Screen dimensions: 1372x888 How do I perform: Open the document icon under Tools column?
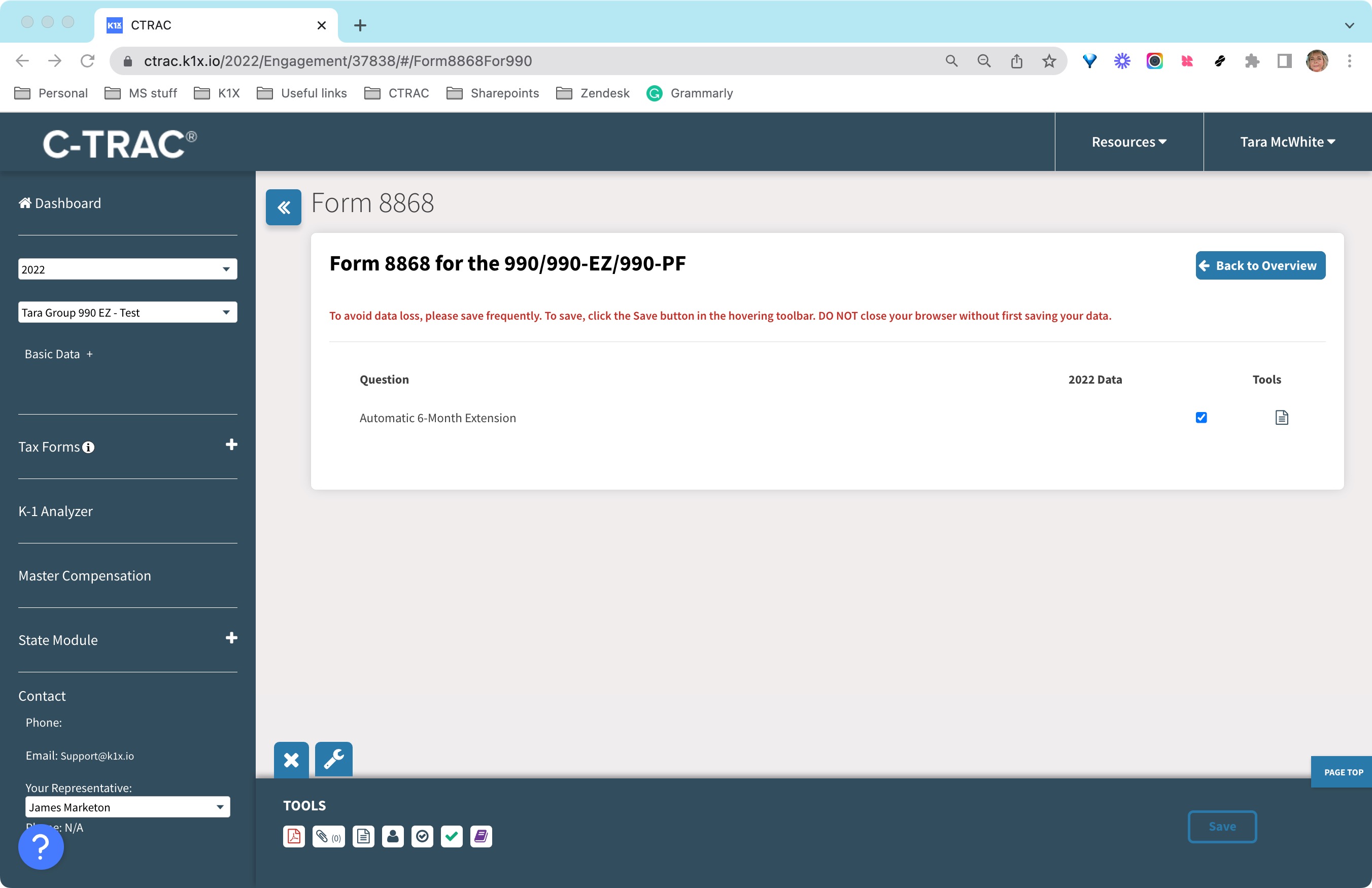(x=1282, y=417)
